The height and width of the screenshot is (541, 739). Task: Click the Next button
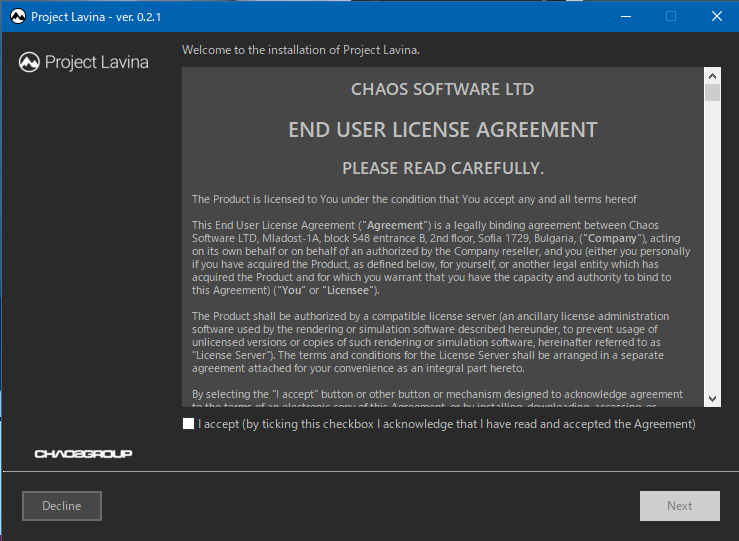pos(680,506)
